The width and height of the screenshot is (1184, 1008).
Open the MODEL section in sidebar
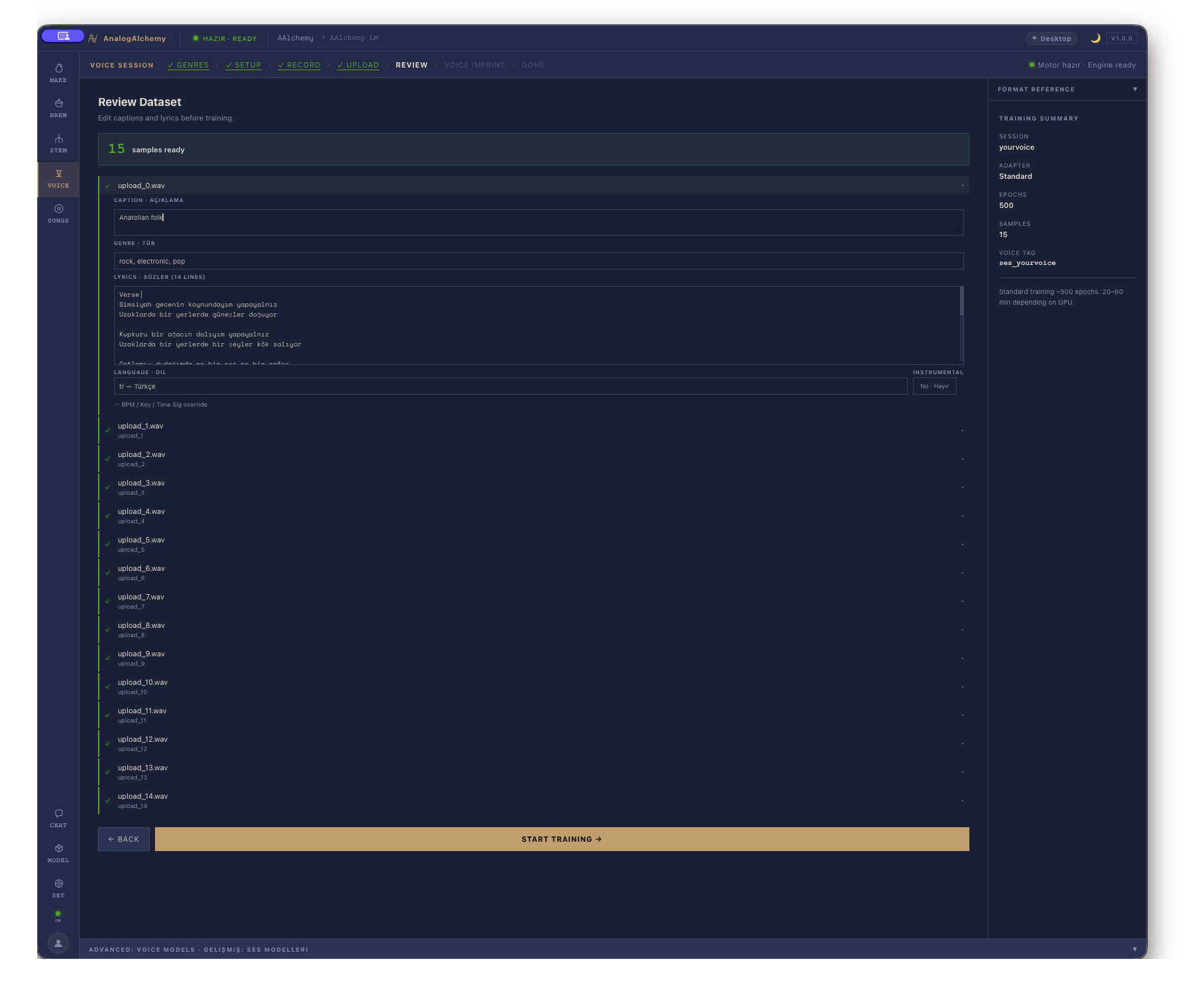[x=58, y=853]
